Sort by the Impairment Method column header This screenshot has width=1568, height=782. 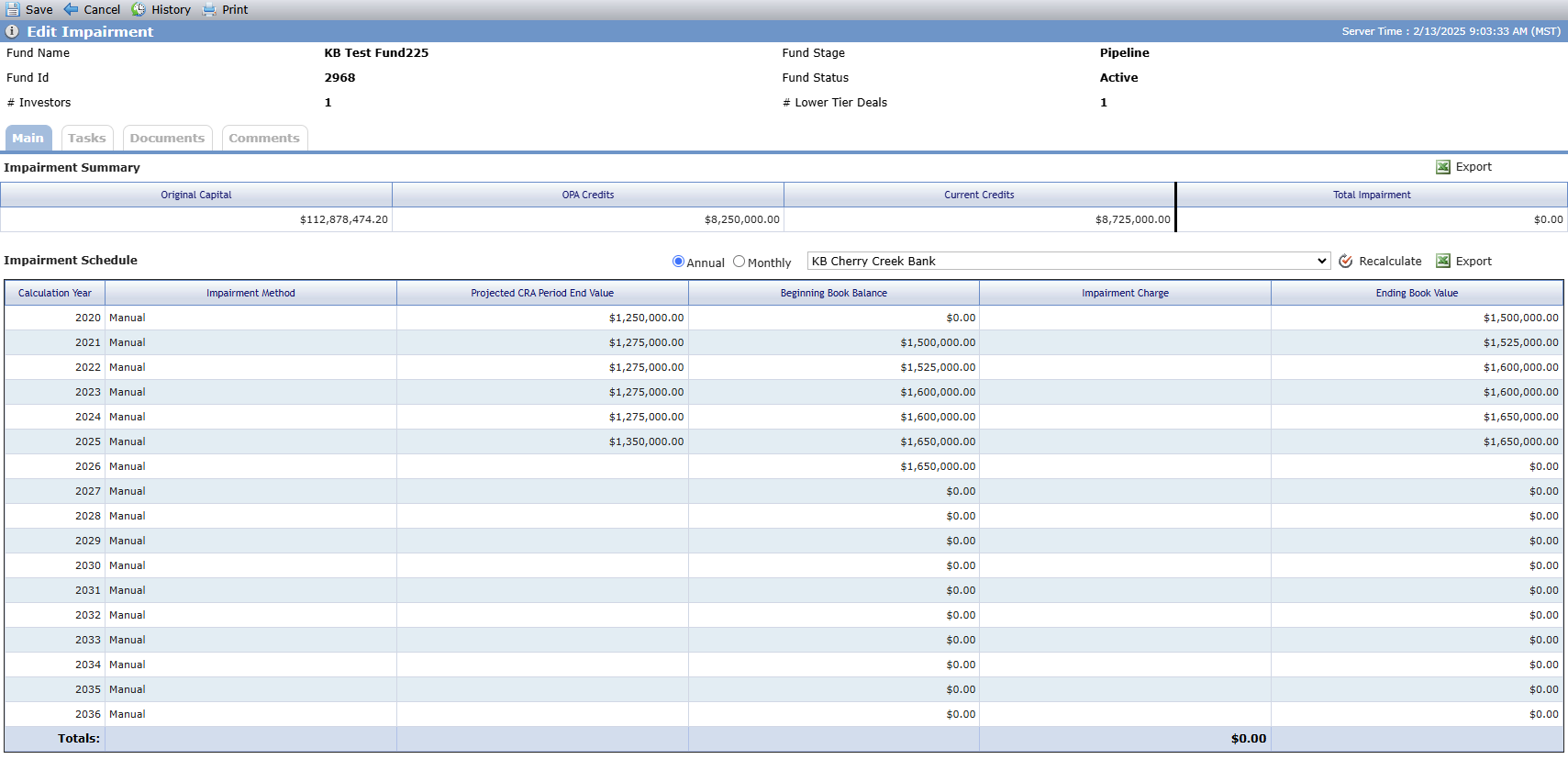pyautogui.click(x=250, y=294)
